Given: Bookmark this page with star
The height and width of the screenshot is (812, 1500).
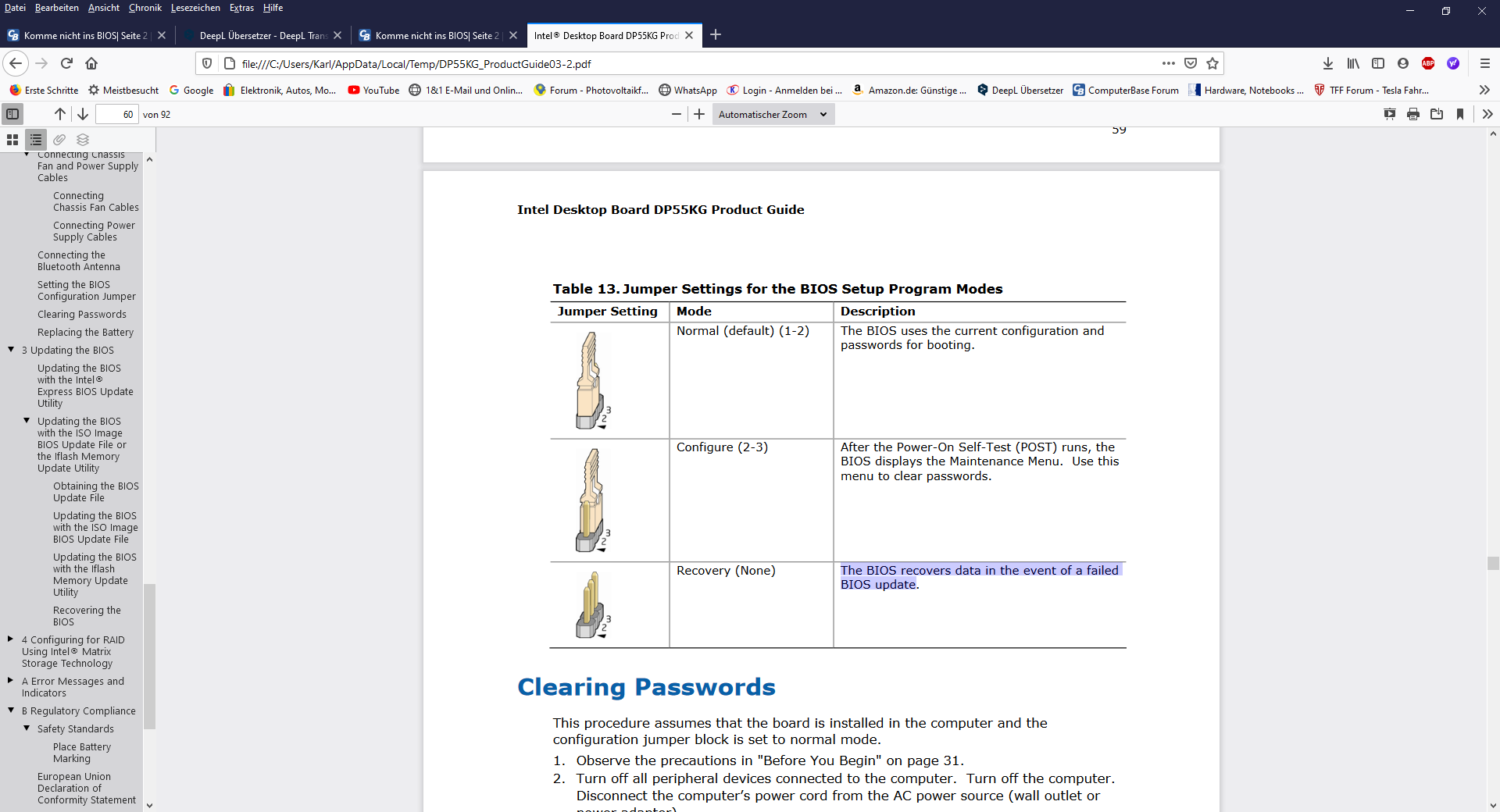Looking at the screenshot, I should point(1212,63).
